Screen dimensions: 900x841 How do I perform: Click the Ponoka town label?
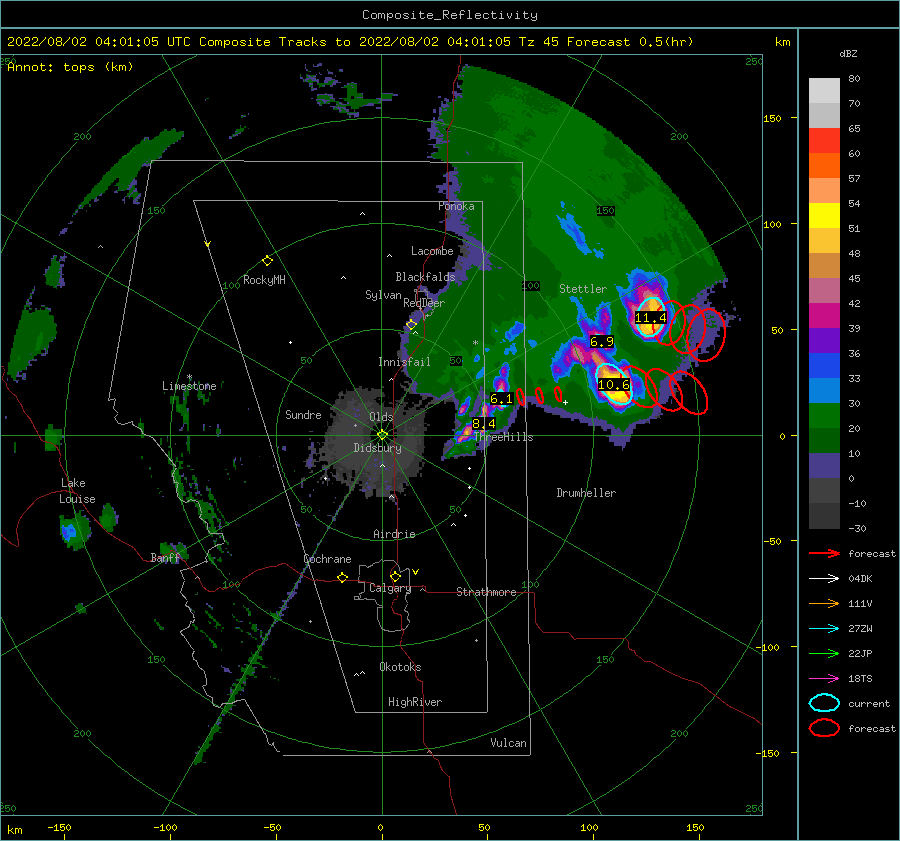456,206
